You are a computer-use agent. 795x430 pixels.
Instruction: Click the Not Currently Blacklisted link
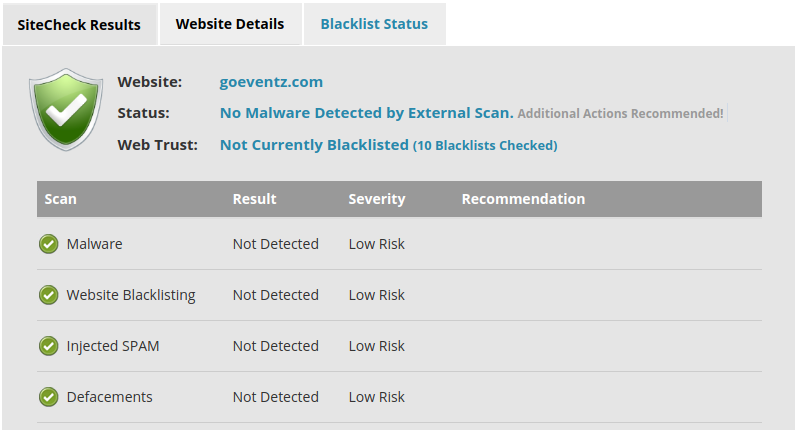(x=314, y=145)
